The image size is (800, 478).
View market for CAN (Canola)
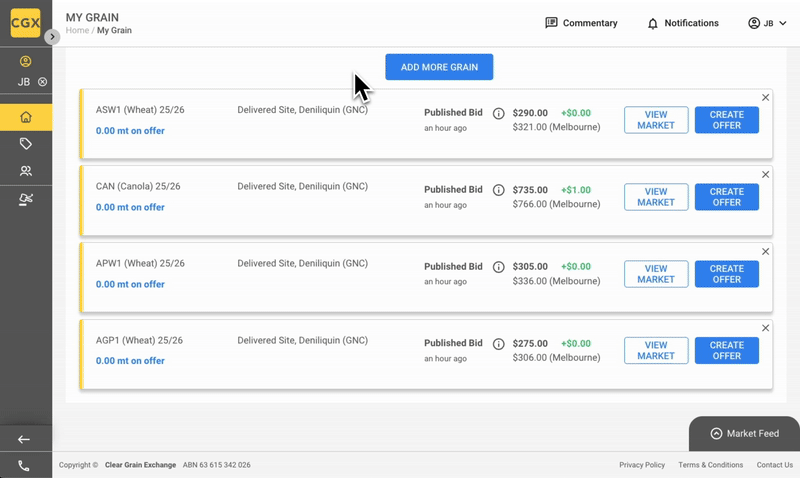(x=656, y=197)
